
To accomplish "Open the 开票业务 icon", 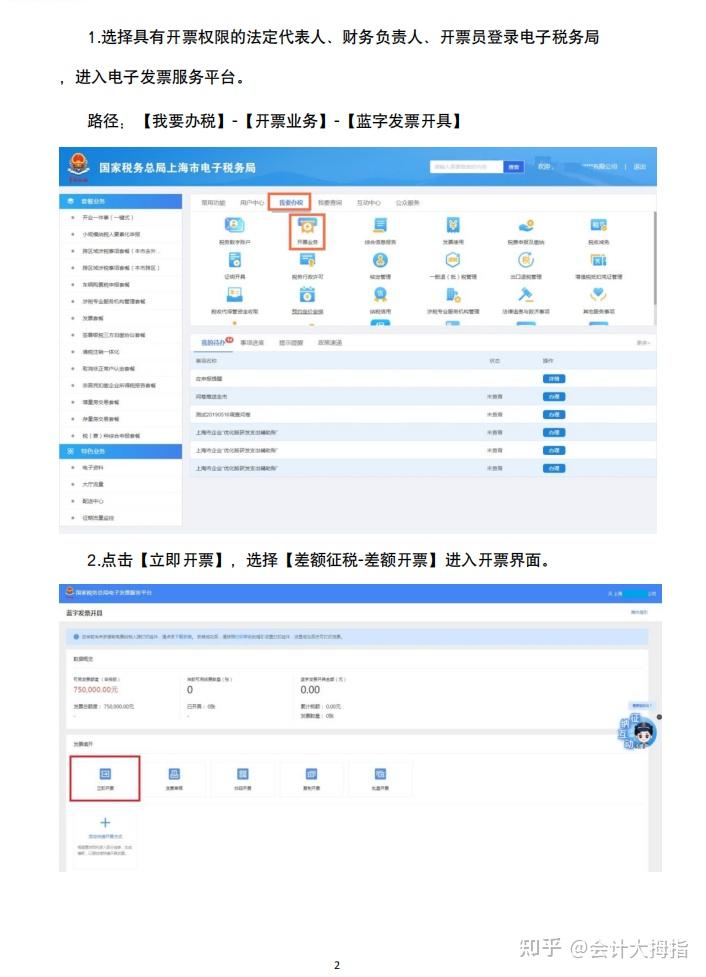I will pyautogui.click(x=307, y=232).
